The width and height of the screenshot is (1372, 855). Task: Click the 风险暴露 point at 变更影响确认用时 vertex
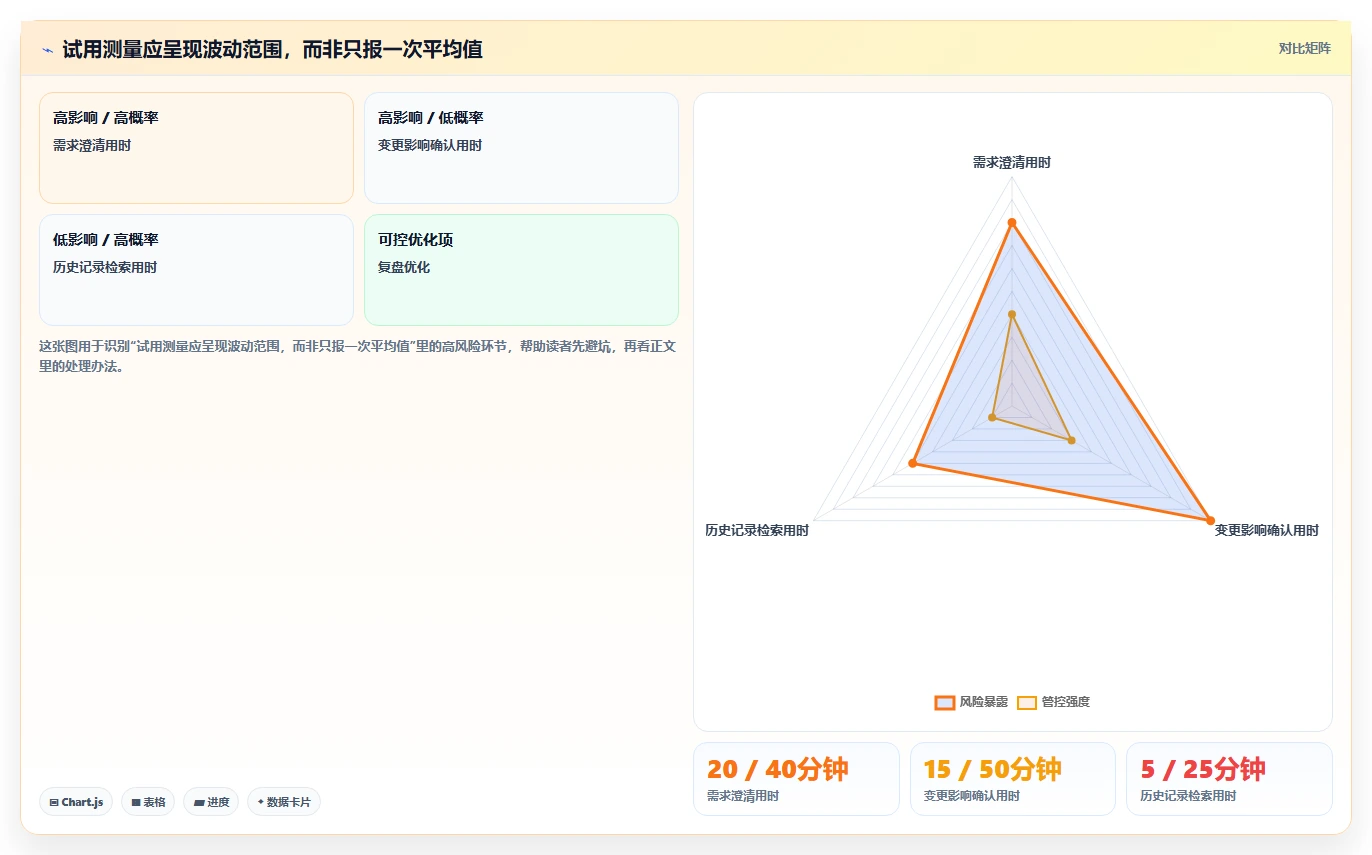[x=1210, y=520]
